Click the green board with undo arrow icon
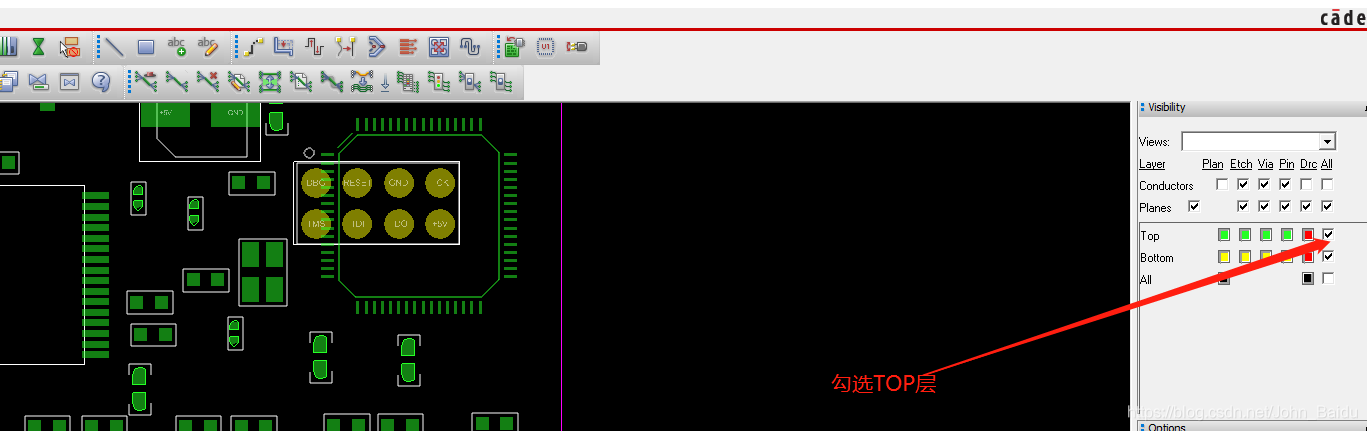1367x431 pixels. (514, 47)
